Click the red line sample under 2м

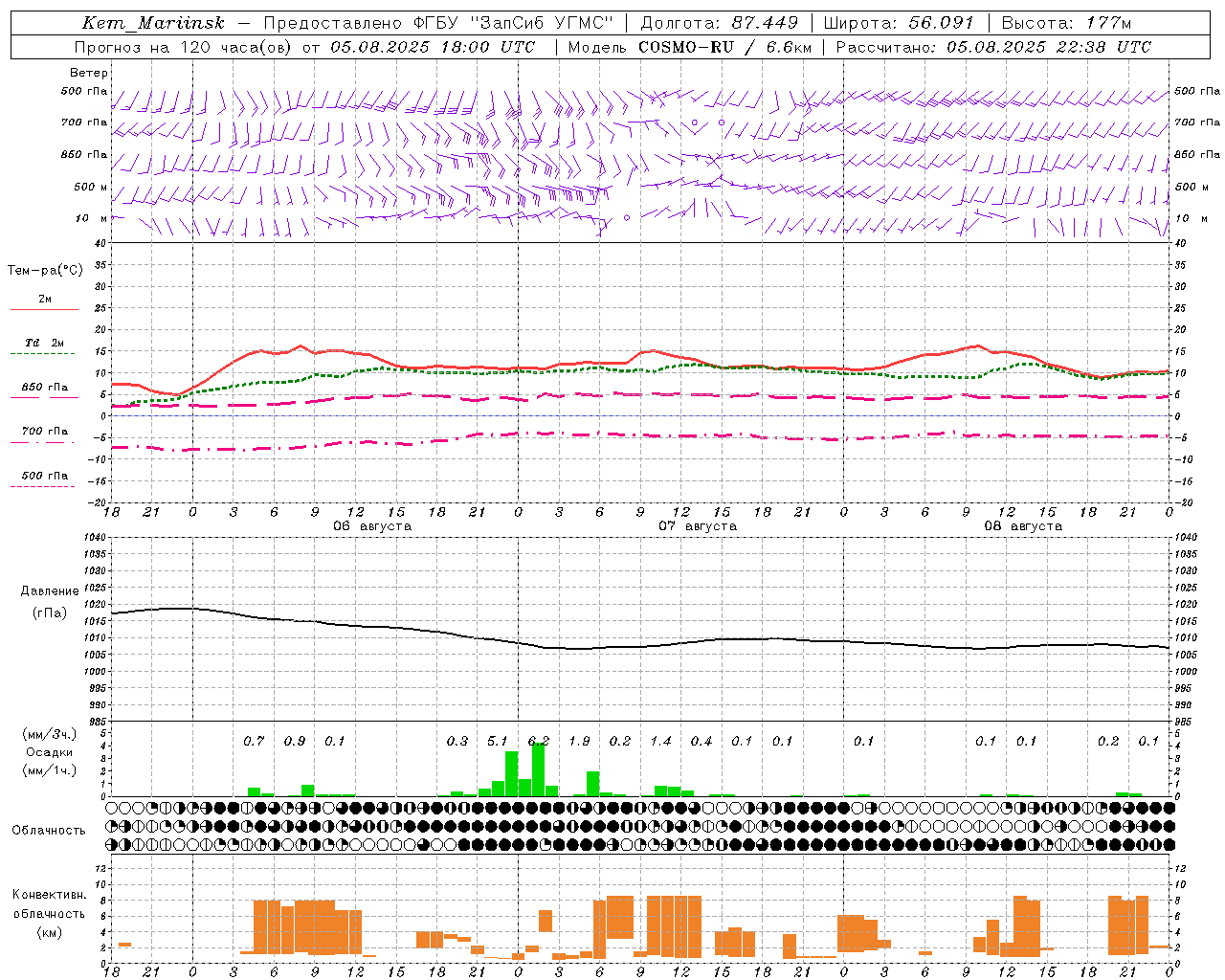[44, 309]
